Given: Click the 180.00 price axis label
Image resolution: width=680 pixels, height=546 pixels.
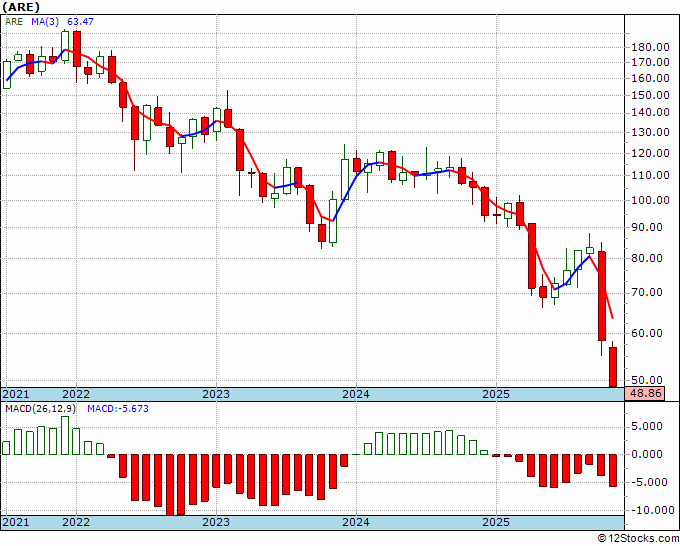Looking at the screenshot, I should pos(651,48).
